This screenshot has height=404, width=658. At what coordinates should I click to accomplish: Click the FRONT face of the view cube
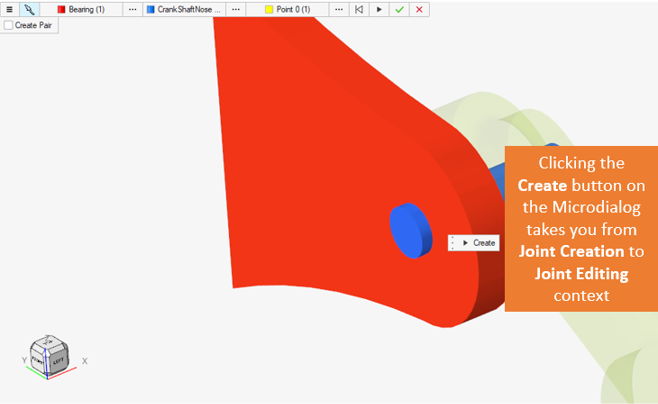(x=39, y=361)
